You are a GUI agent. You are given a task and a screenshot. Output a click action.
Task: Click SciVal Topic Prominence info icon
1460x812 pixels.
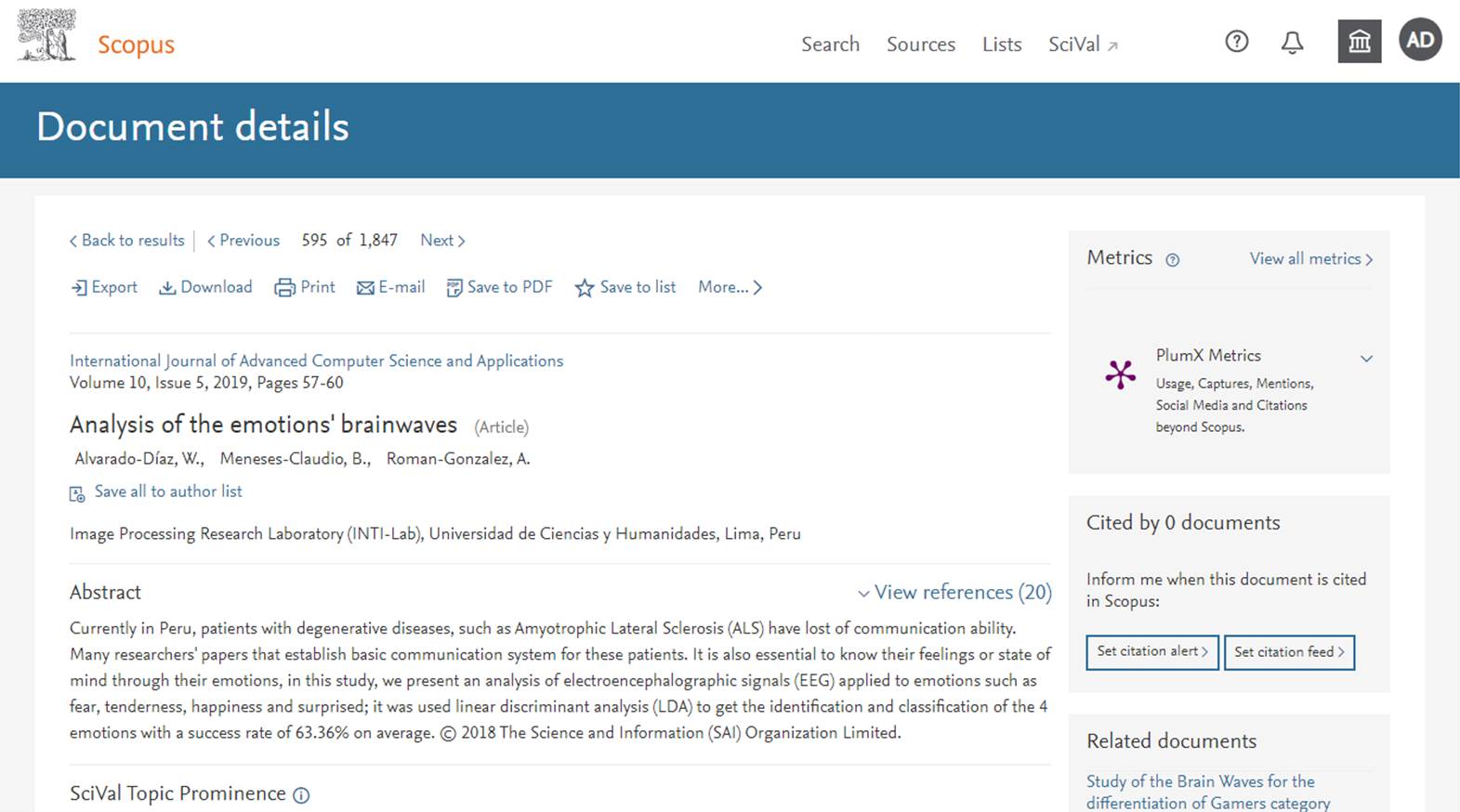coord(301,795)
